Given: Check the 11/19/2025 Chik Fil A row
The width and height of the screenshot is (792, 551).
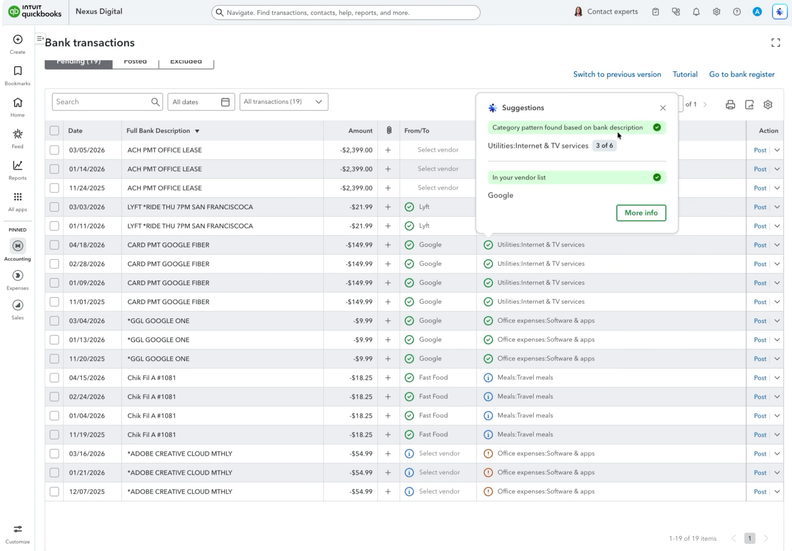Looking at the screenshot, I should [x=54, y=435].
